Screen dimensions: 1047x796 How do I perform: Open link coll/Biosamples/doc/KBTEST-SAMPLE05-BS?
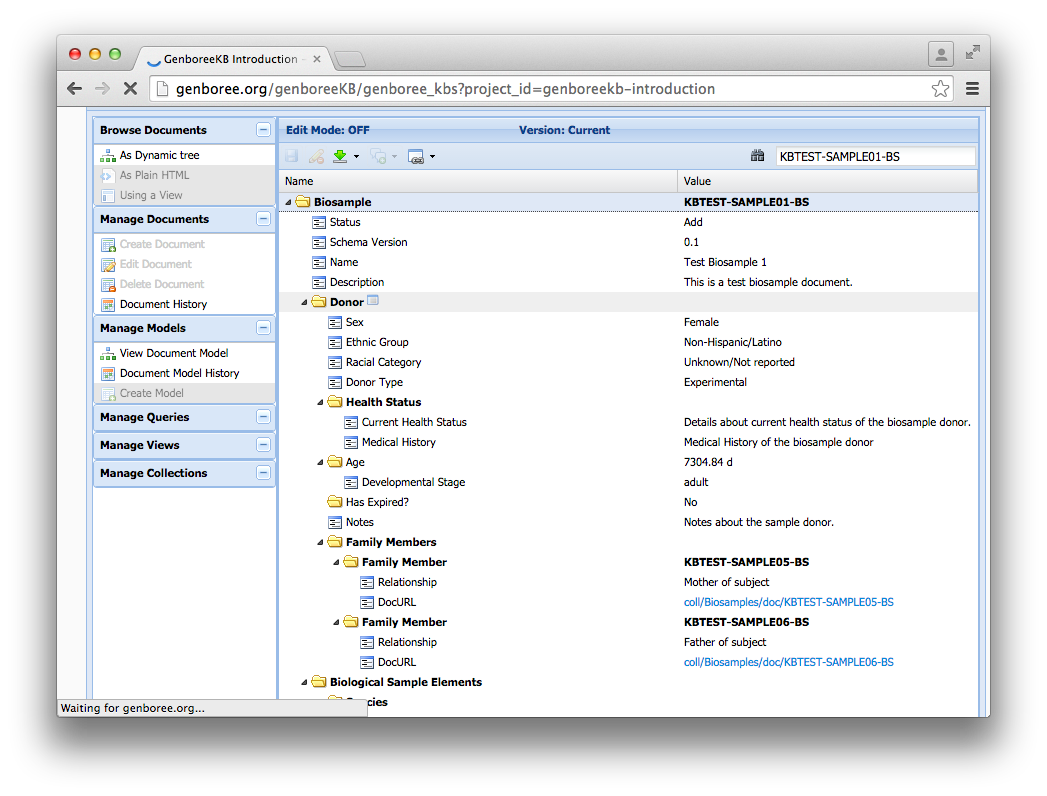(x=789, y=602)
